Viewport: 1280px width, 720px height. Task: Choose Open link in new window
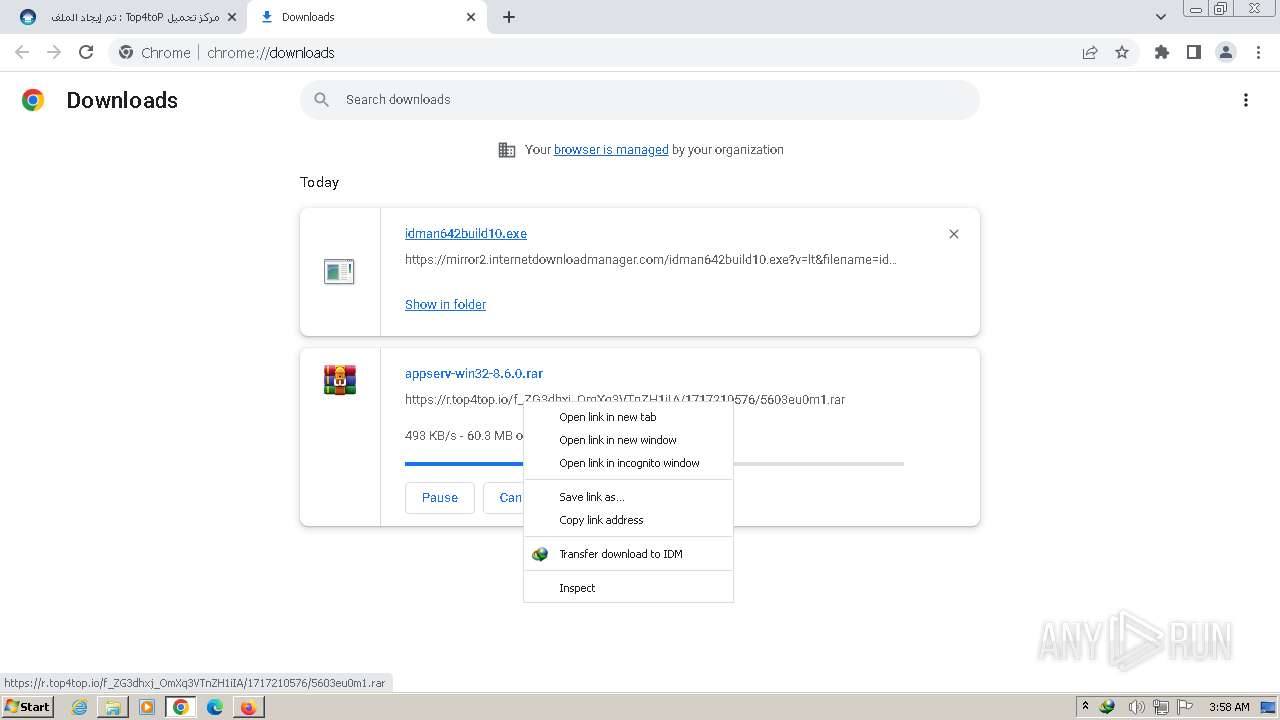(628, 440)
